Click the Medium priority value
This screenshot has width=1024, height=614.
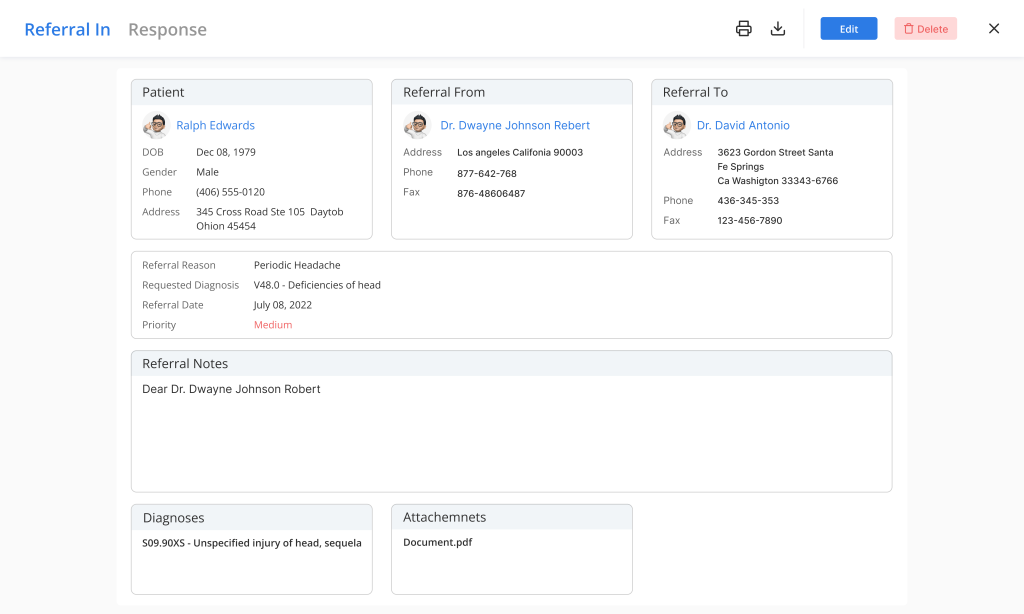(273, 325)
